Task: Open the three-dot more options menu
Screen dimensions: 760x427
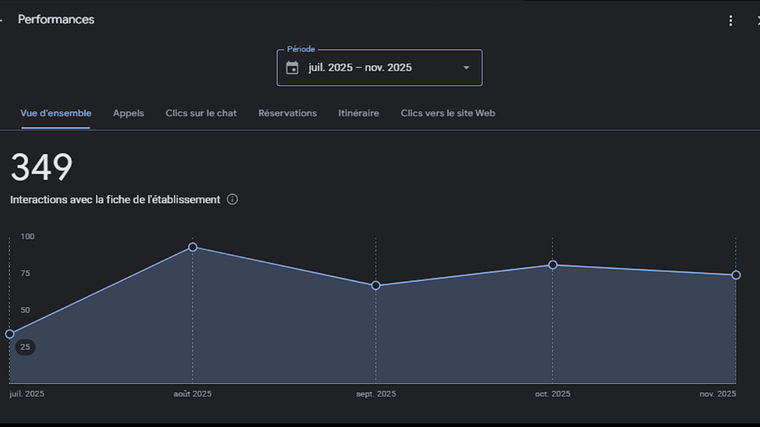Action: click(x=731, y=20)
